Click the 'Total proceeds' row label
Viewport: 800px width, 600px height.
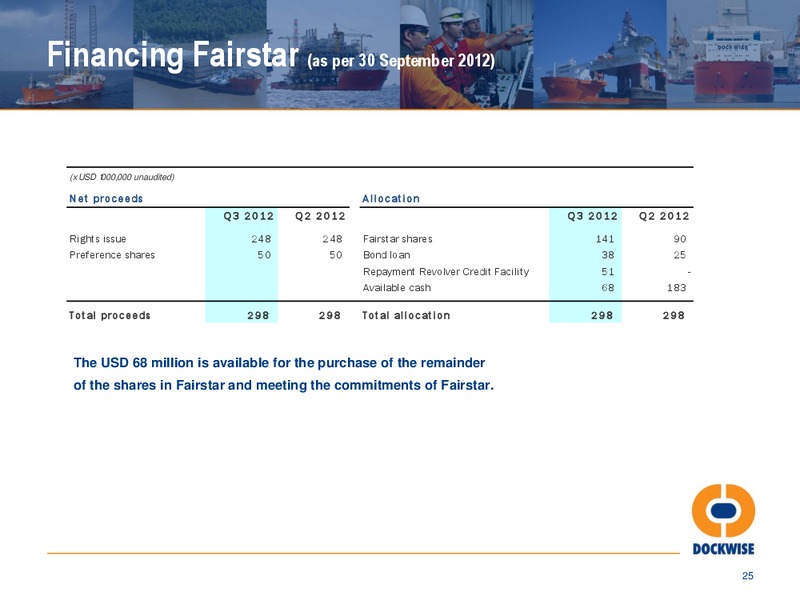[110, 315]
